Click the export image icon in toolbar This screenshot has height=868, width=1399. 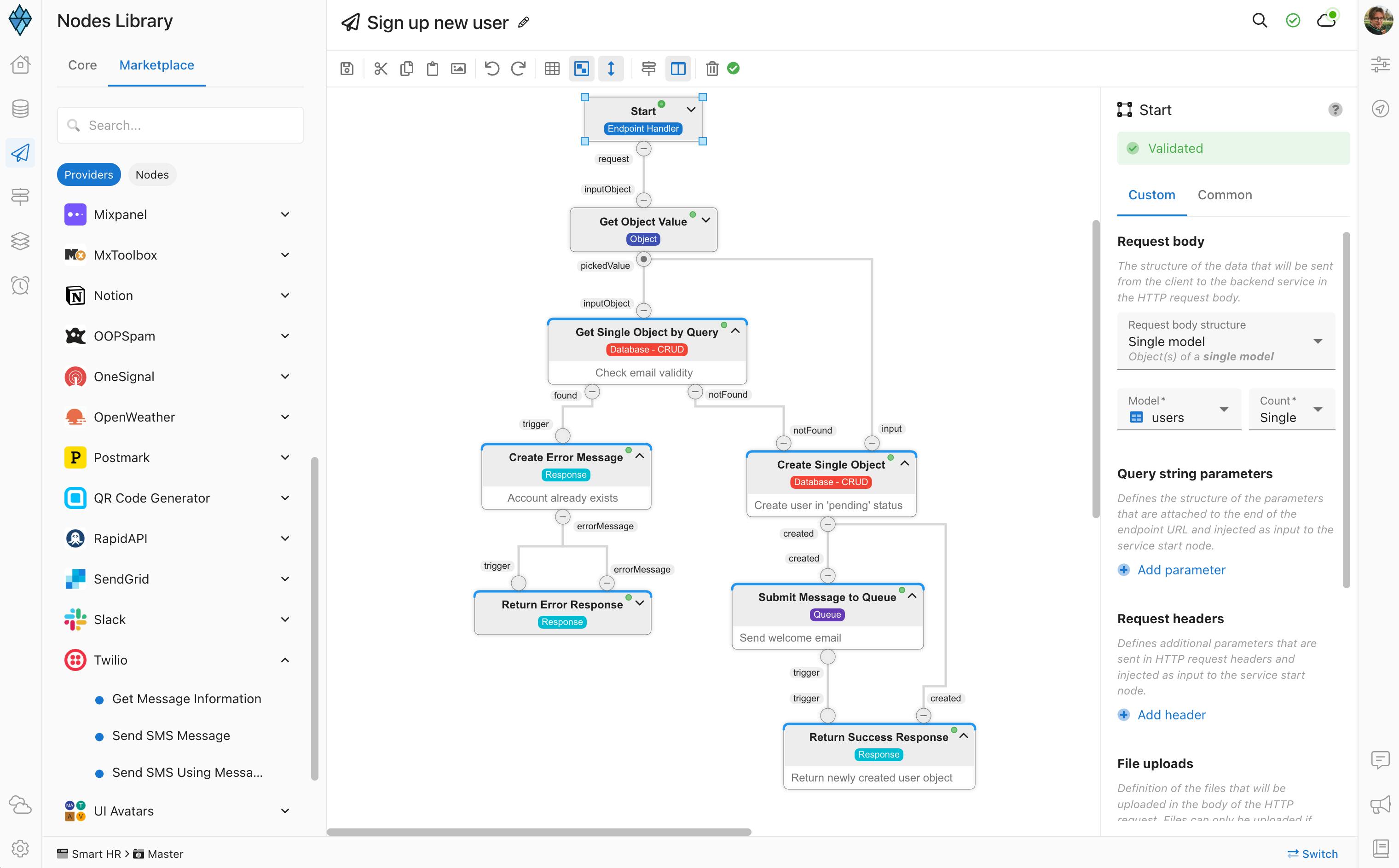458,69
